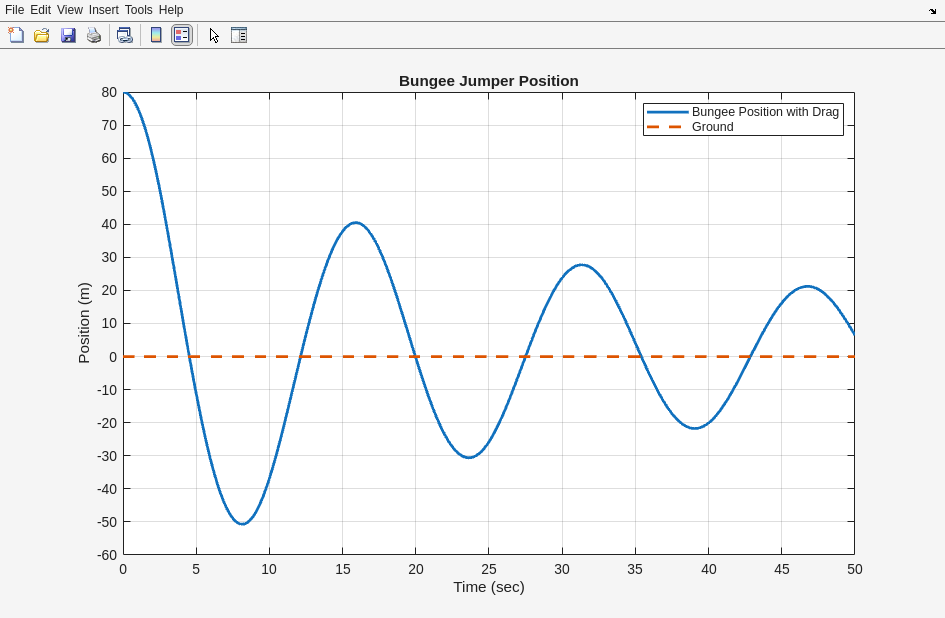The width and height of the screenshot is (945, 618).
Task: Open the Help menu
Action: pos(171,10)
